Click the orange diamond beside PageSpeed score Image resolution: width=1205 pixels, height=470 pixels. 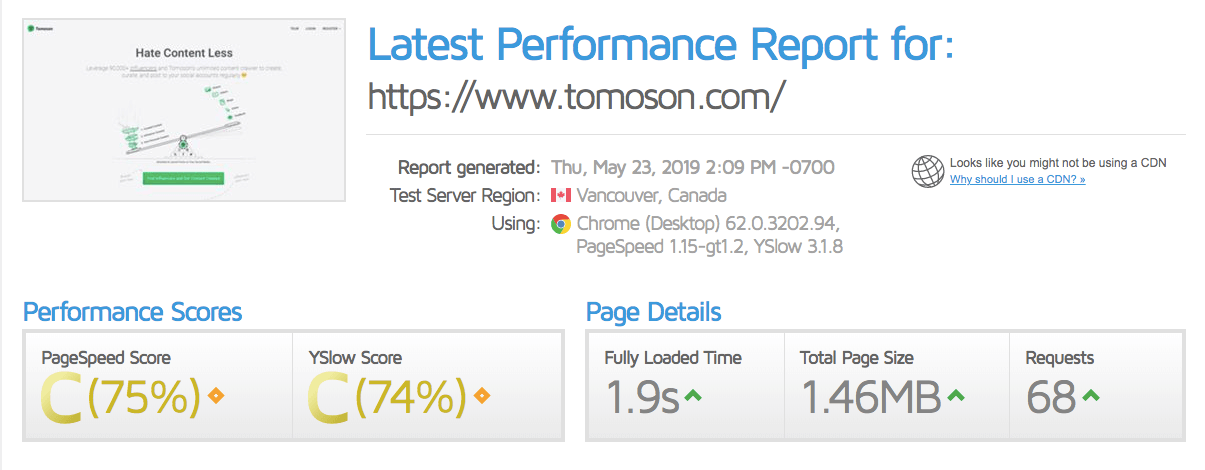[x=214, y=397]
